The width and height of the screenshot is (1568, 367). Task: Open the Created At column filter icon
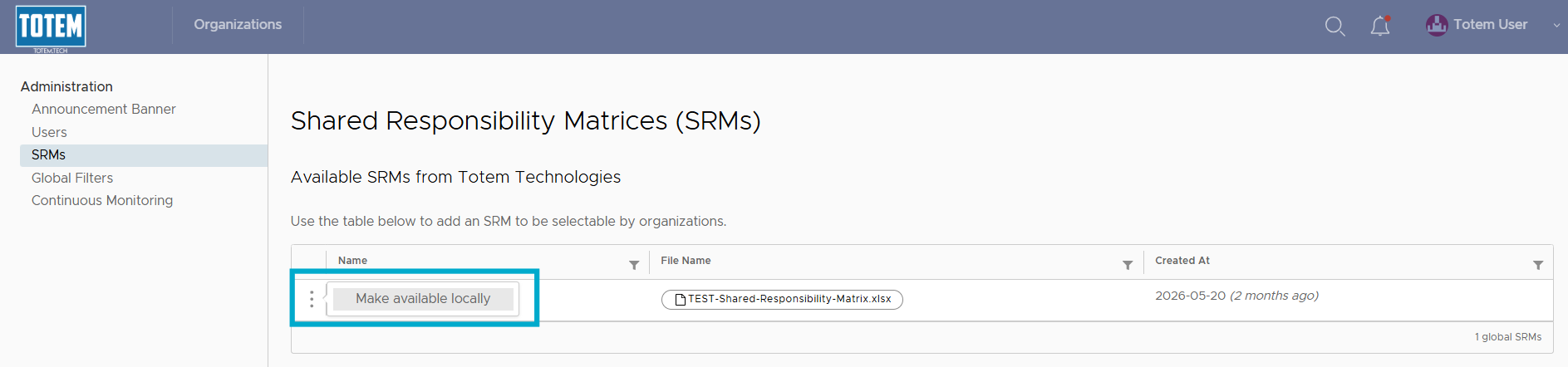(1538, 265)
